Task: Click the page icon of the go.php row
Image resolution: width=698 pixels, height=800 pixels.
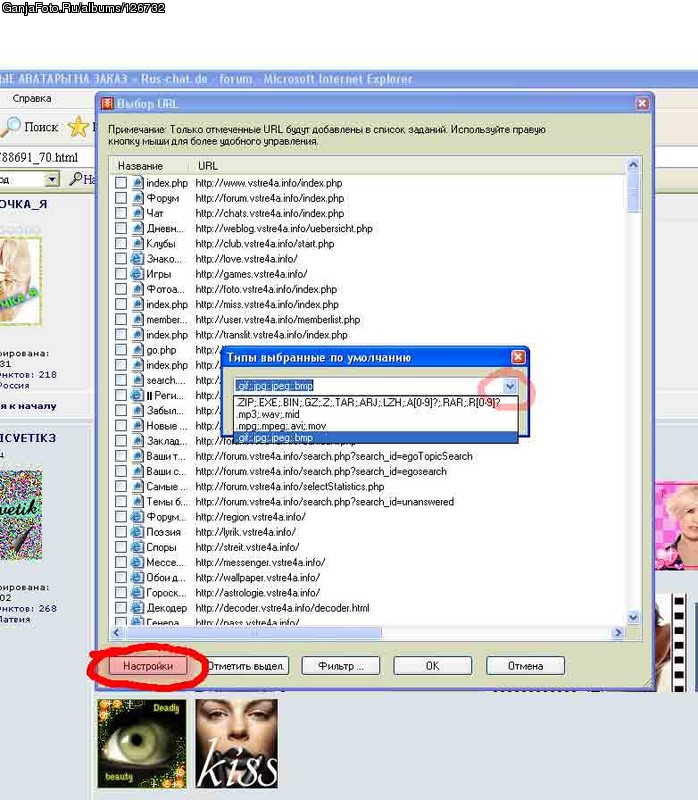Action: pos(137,349)
